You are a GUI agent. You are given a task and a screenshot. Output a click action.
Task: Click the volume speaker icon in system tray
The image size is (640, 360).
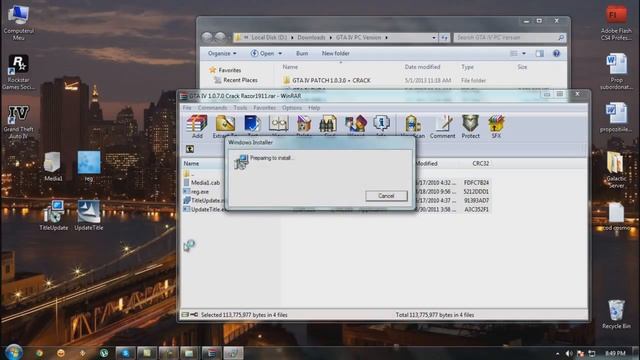tap(569, 353)
